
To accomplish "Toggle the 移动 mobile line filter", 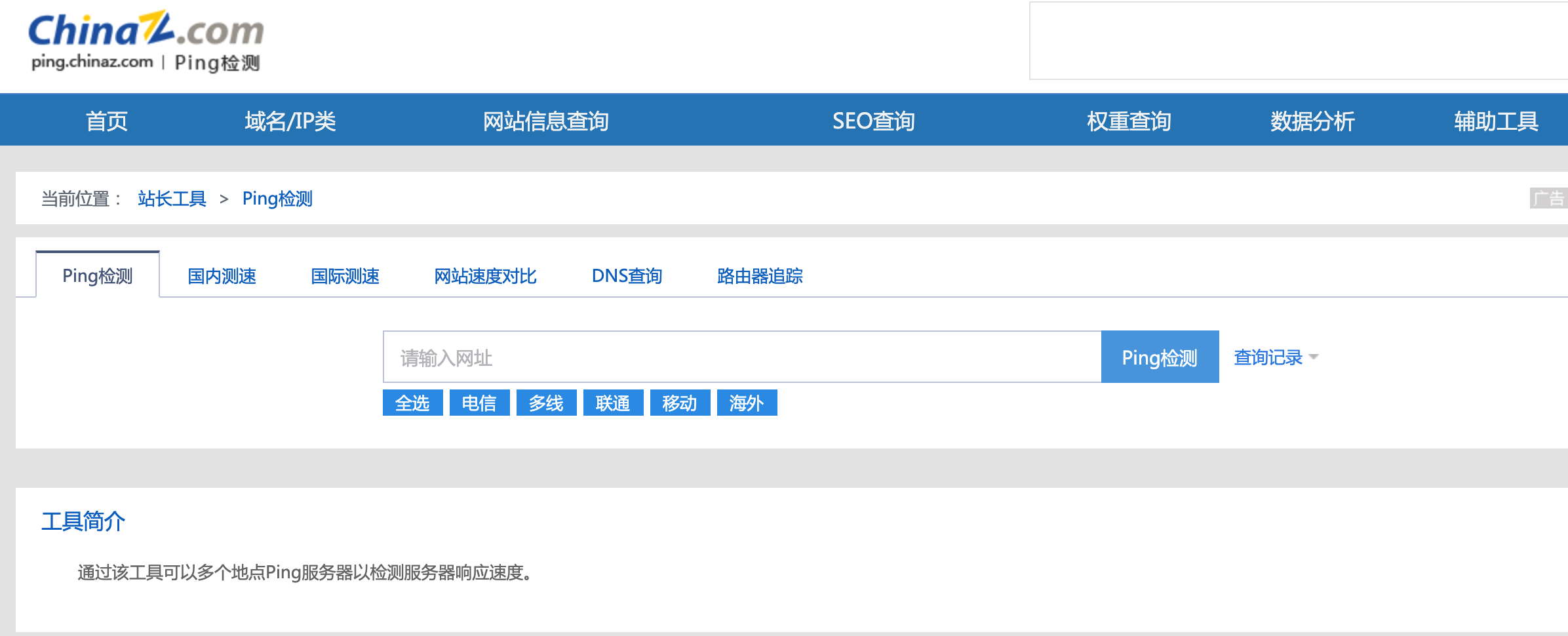I will [680, 403].
